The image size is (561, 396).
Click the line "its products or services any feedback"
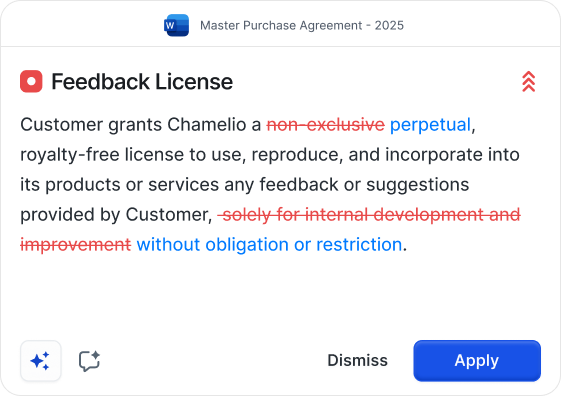(244, 185)
